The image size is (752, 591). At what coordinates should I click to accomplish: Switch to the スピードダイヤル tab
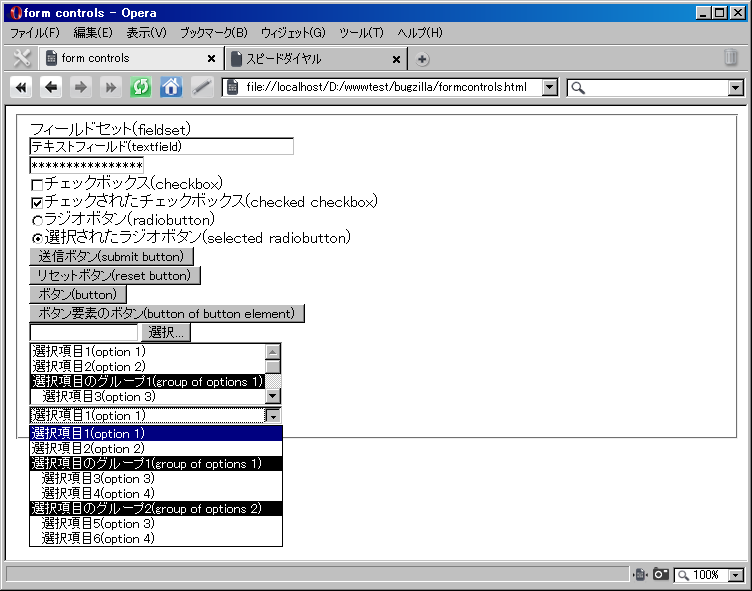(316, 59)
